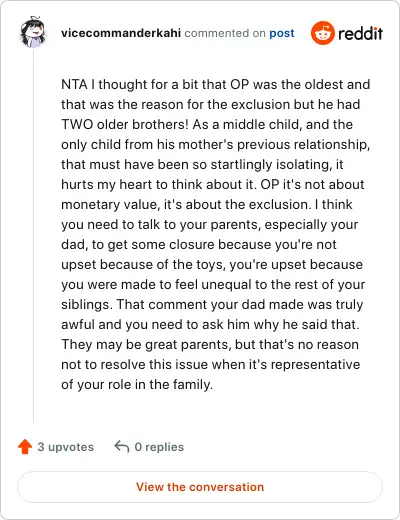Viewport: 400px width, 520px height.
Task: Select the '3 upvotes' count text
Action: coord(66,447)
